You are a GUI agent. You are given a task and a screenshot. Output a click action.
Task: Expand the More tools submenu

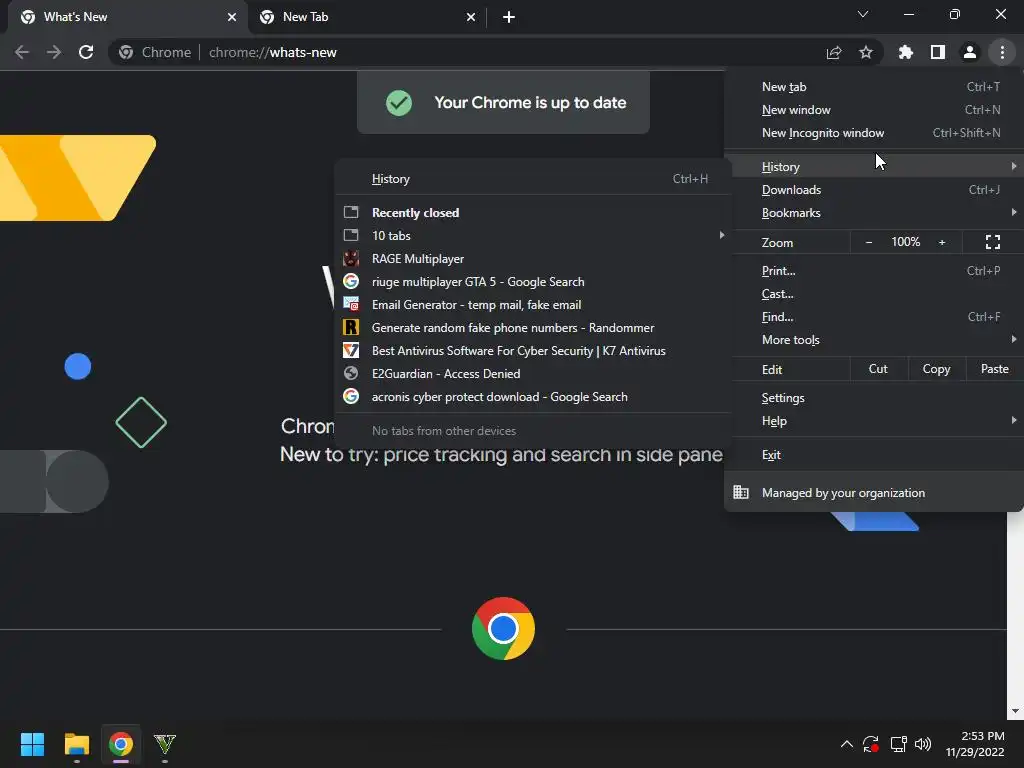[x=874, y=340]
